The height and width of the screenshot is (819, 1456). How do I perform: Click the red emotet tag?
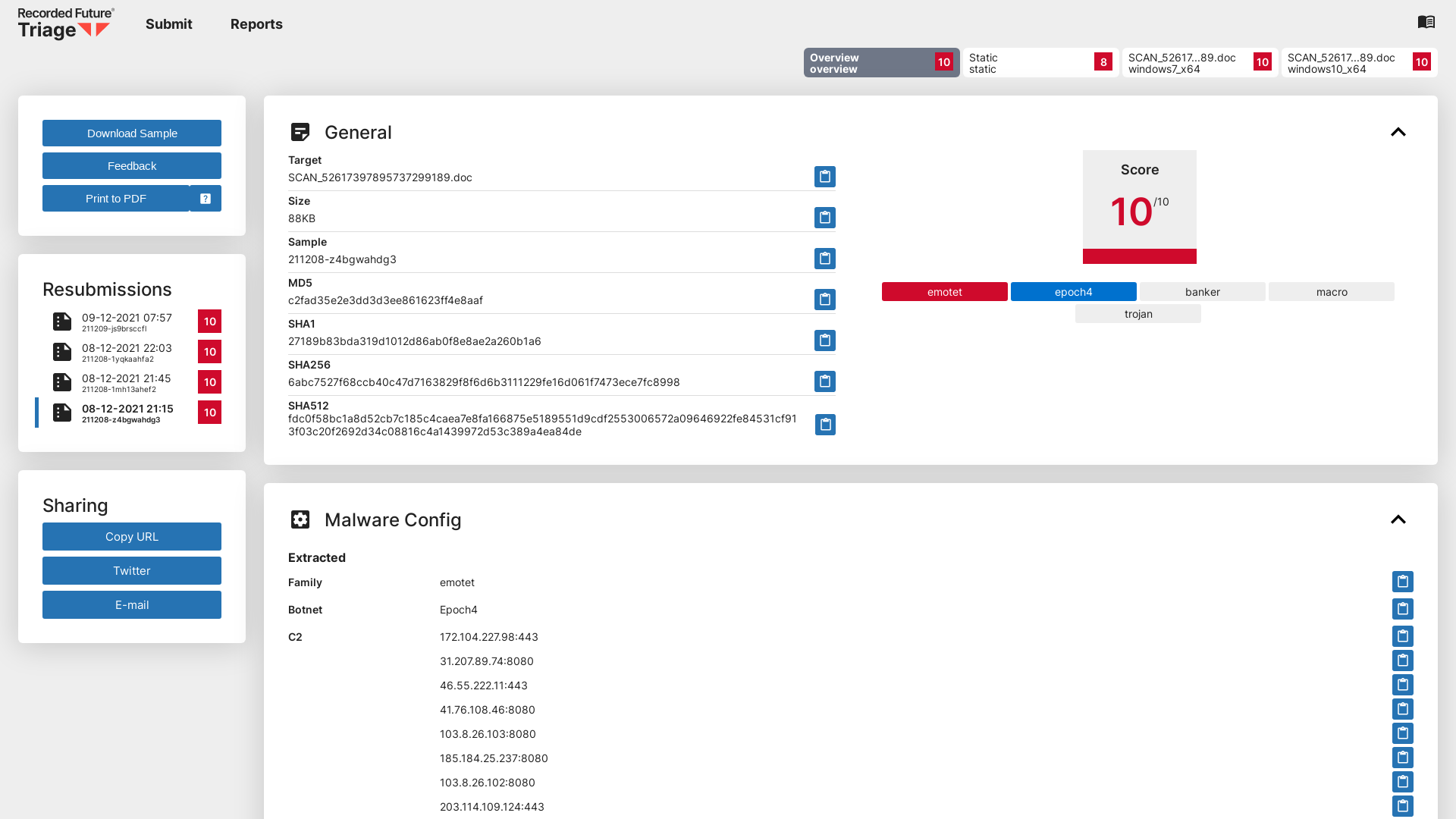[945, 292]
